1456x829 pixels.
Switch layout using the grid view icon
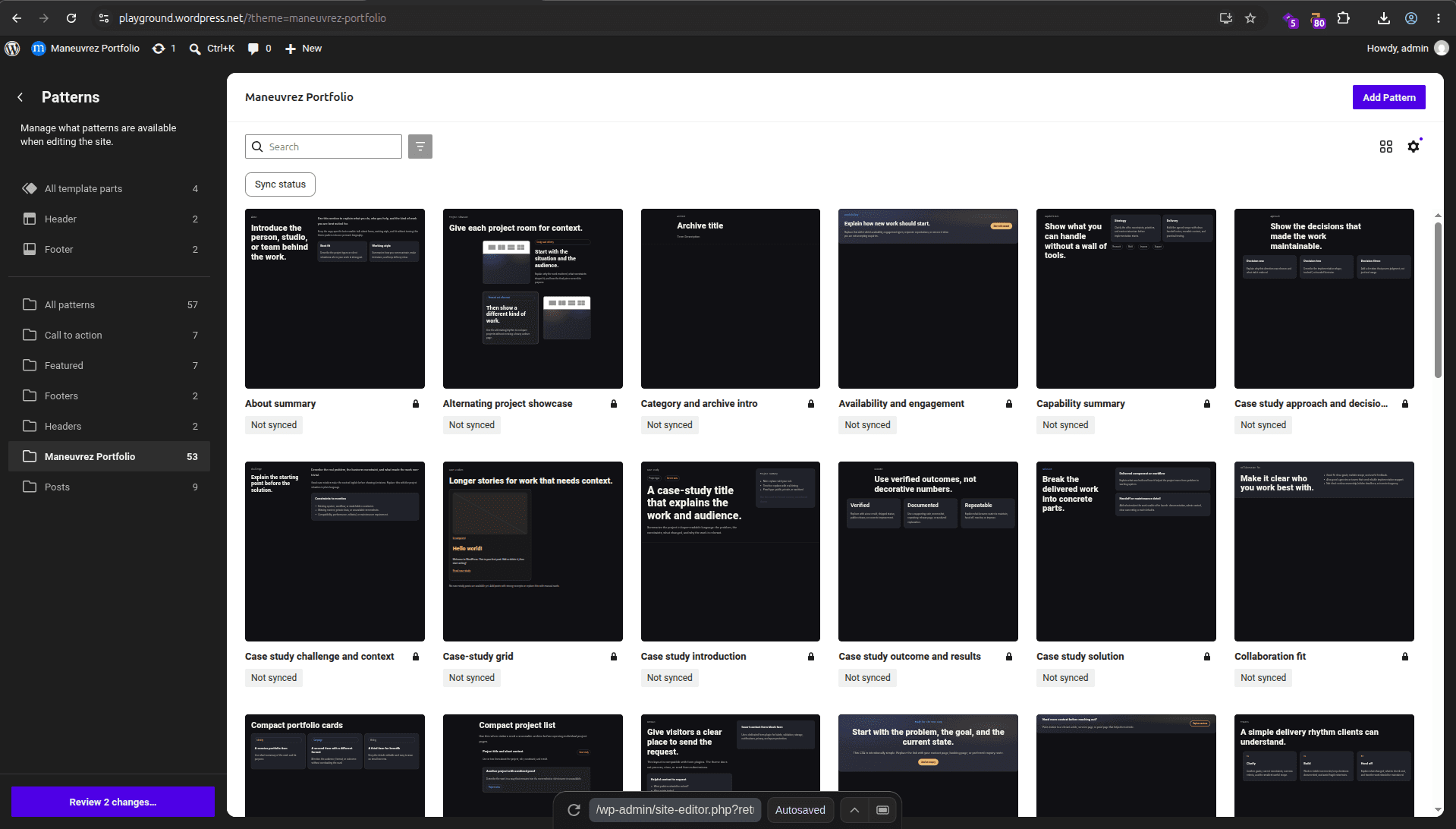[x=1386, y=147]
